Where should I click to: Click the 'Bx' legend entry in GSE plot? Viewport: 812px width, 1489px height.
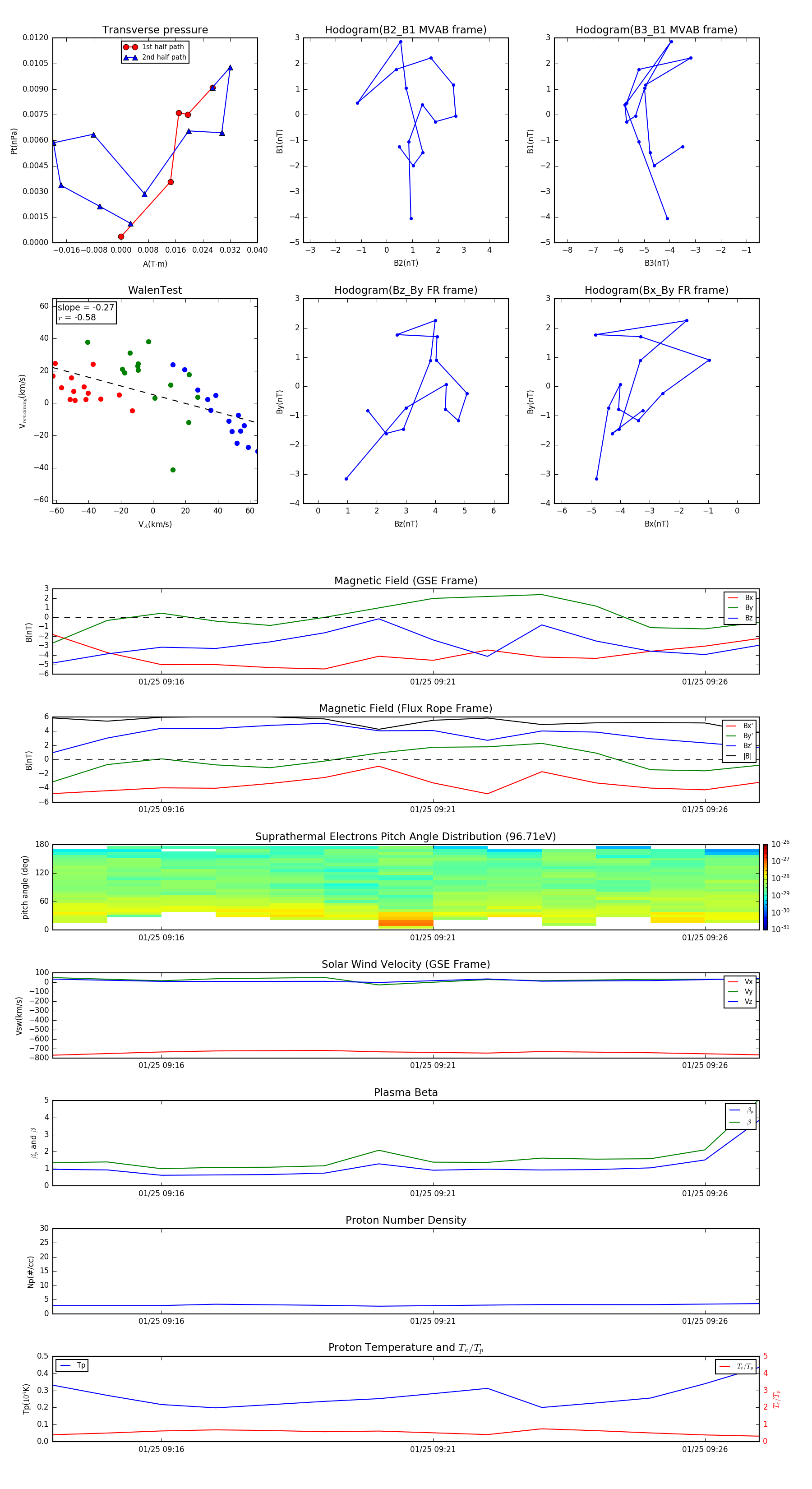[x=740, y=598]
